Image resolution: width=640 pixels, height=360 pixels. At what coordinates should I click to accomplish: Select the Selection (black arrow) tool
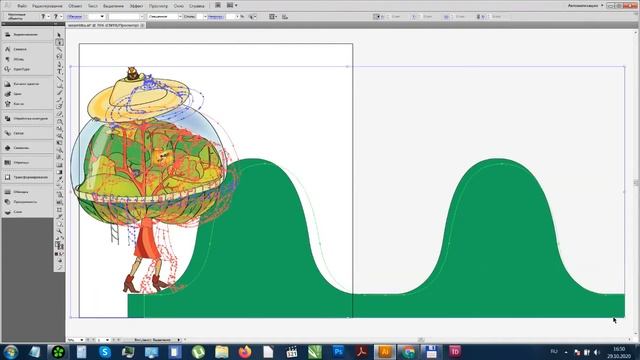click(59, 35)
